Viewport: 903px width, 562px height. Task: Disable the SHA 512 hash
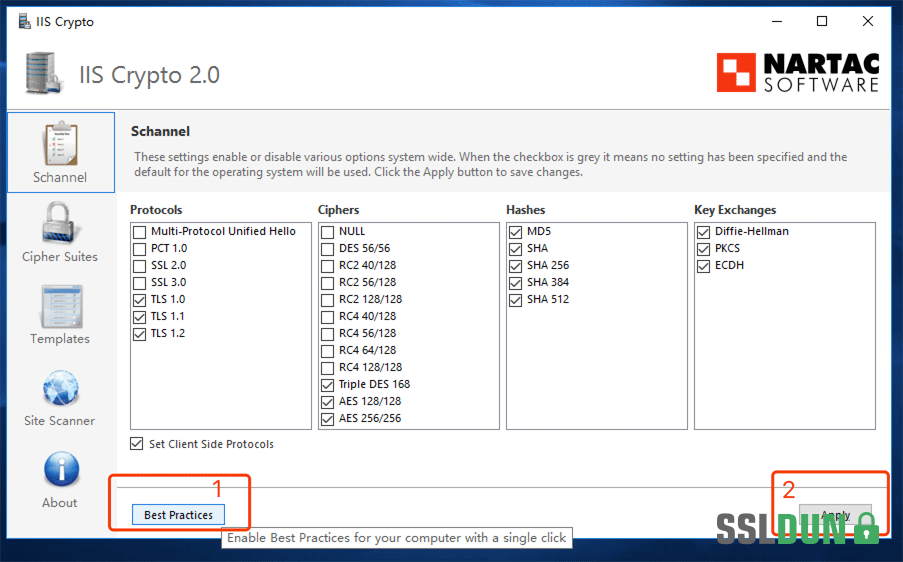pyautogui.click(x=515, y=300)
